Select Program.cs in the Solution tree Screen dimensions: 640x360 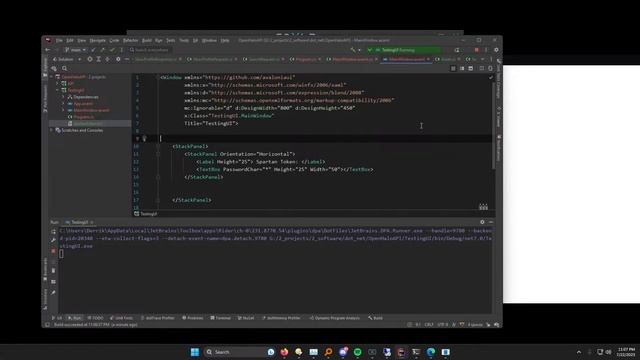pyautogui.click(x=81, y=117)
